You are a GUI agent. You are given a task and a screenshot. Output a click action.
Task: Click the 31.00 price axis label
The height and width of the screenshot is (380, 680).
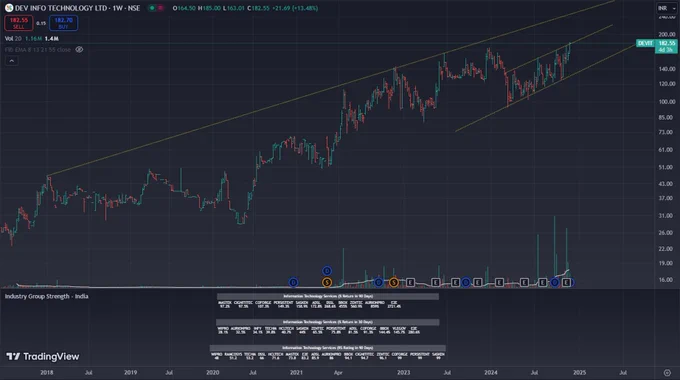pyautogui.click(x=667, y=216)
